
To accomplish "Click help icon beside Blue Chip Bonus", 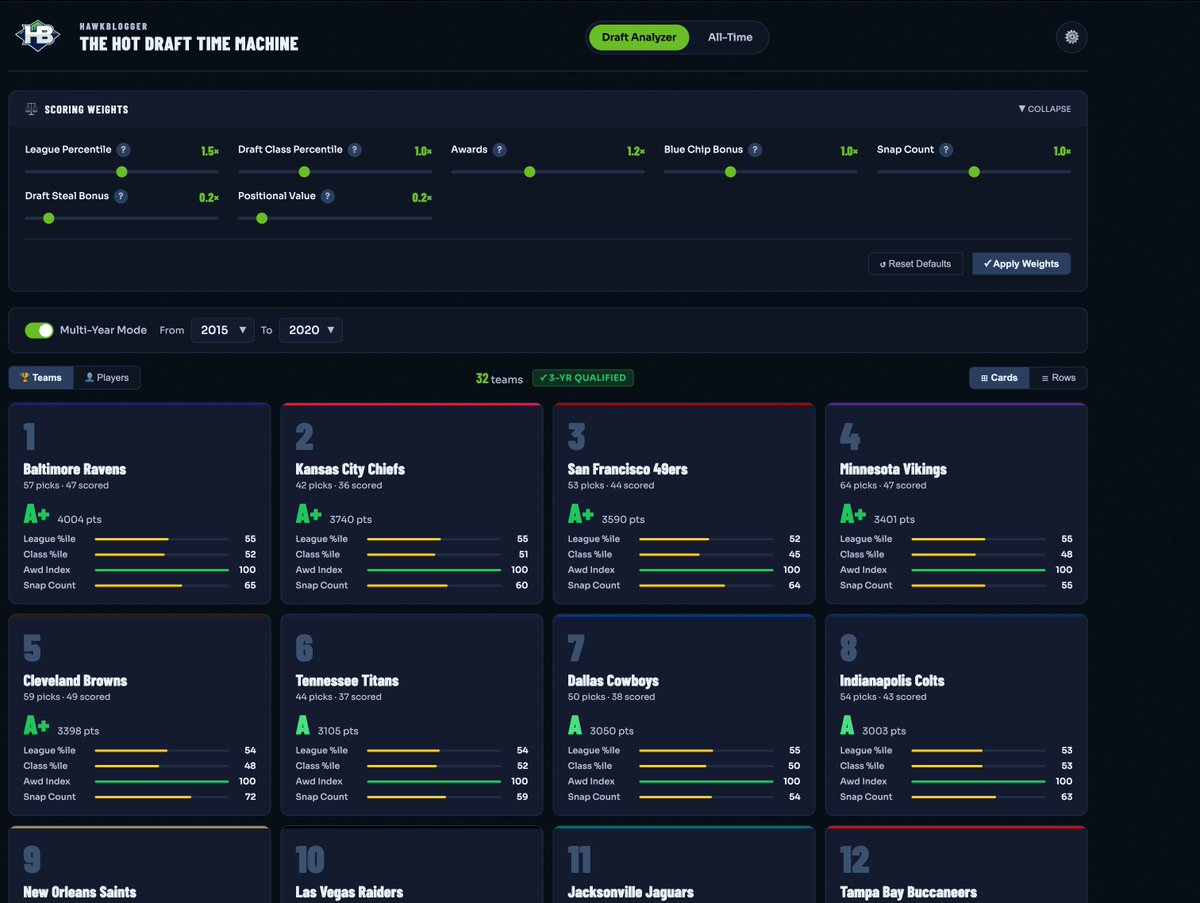I will pos(755,150).
